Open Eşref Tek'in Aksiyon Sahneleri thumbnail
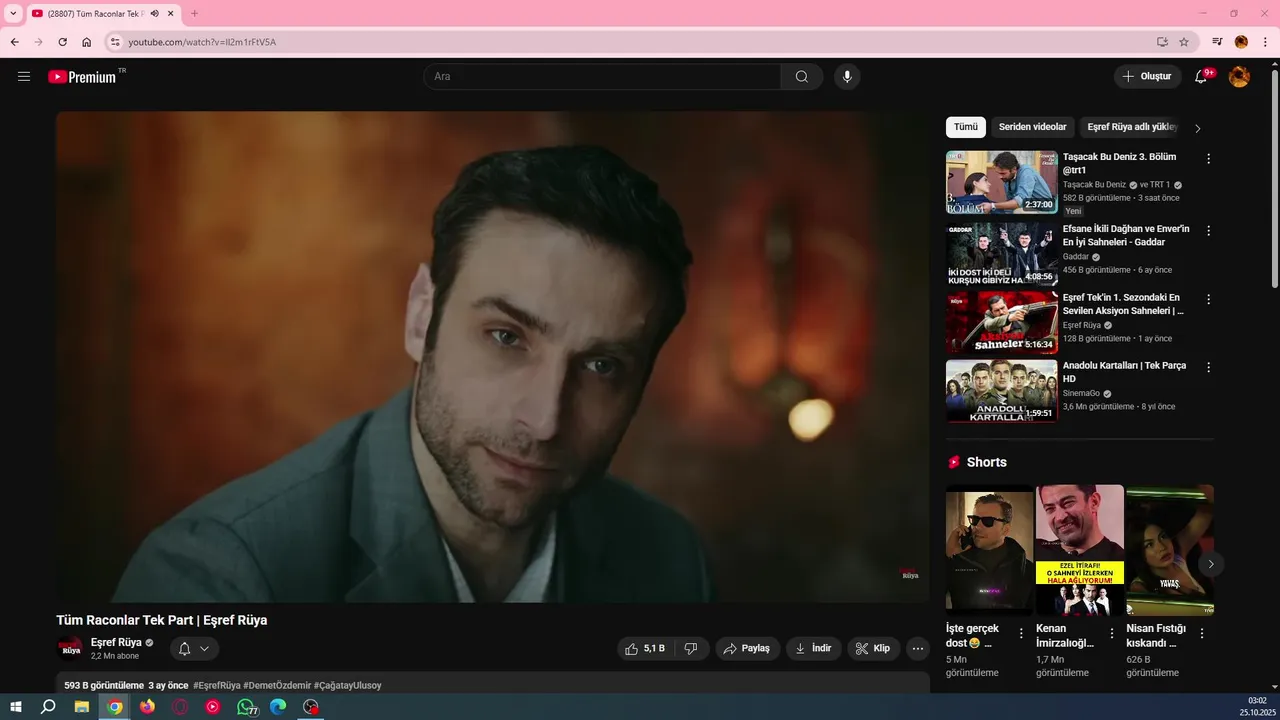This screenshot has height=720, width=1280. pyautogui.click(x=1002, y=322)
